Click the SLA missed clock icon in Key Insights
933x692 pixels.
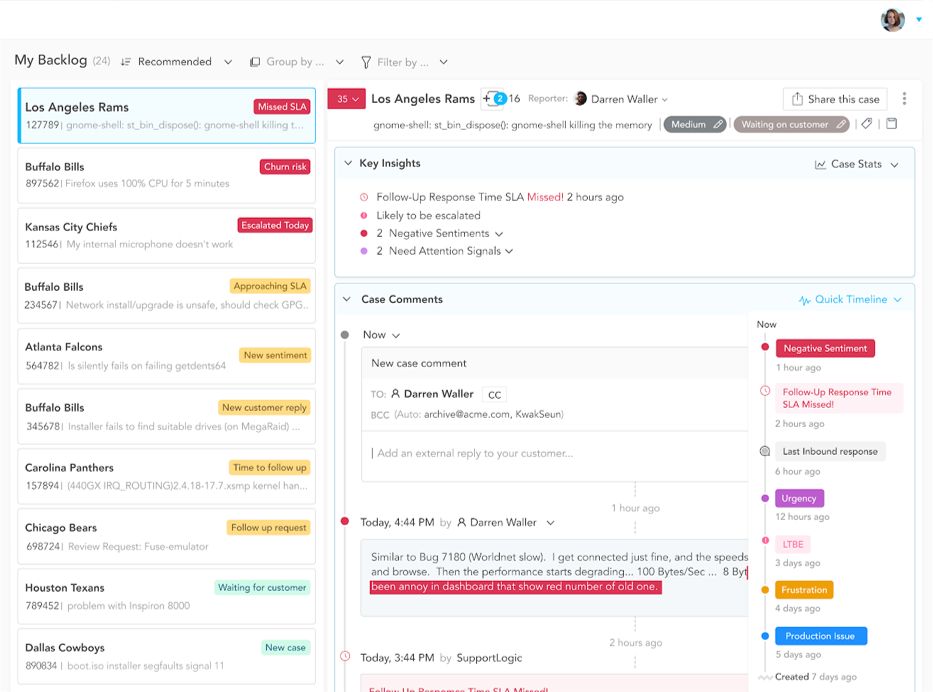[364, 197]
